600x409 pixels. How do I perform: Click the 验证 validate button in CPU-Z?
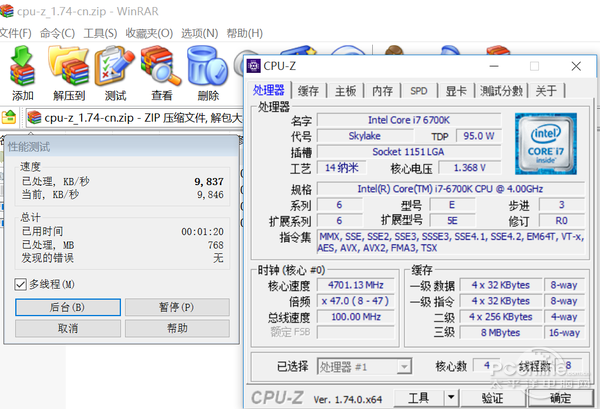492,398
